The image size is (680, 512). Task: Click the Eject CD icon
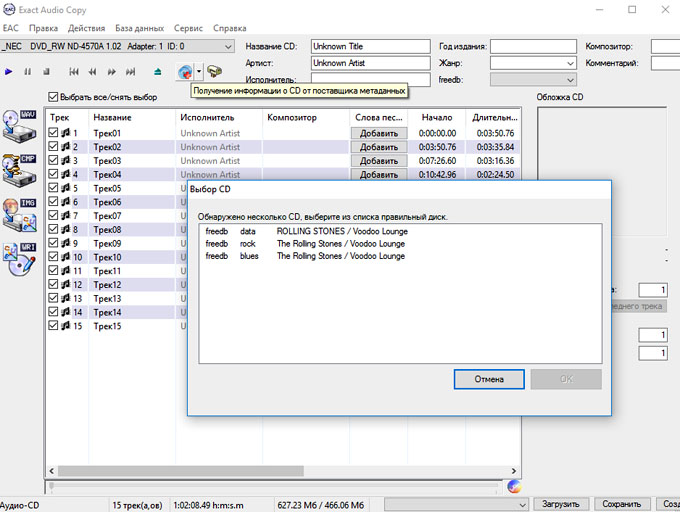(157, 72)
